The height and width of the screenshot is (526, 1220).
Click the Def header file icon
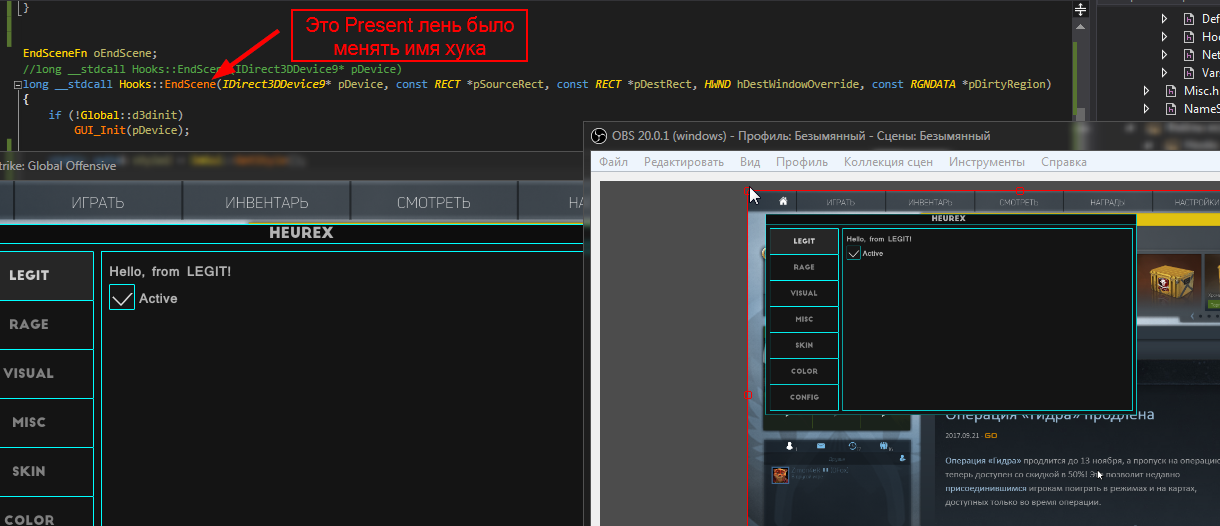tap(1189, 19)
